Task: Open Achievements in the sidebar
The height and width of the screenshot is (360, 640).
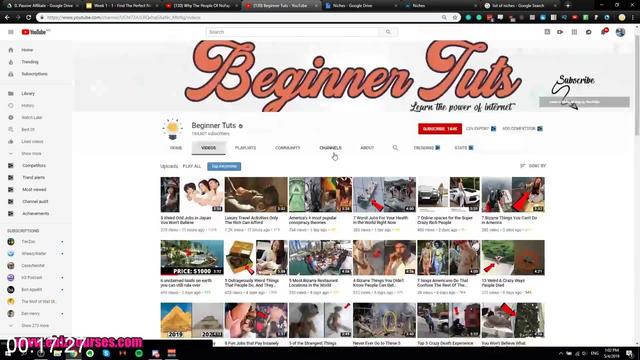Action: coord(35,213)
